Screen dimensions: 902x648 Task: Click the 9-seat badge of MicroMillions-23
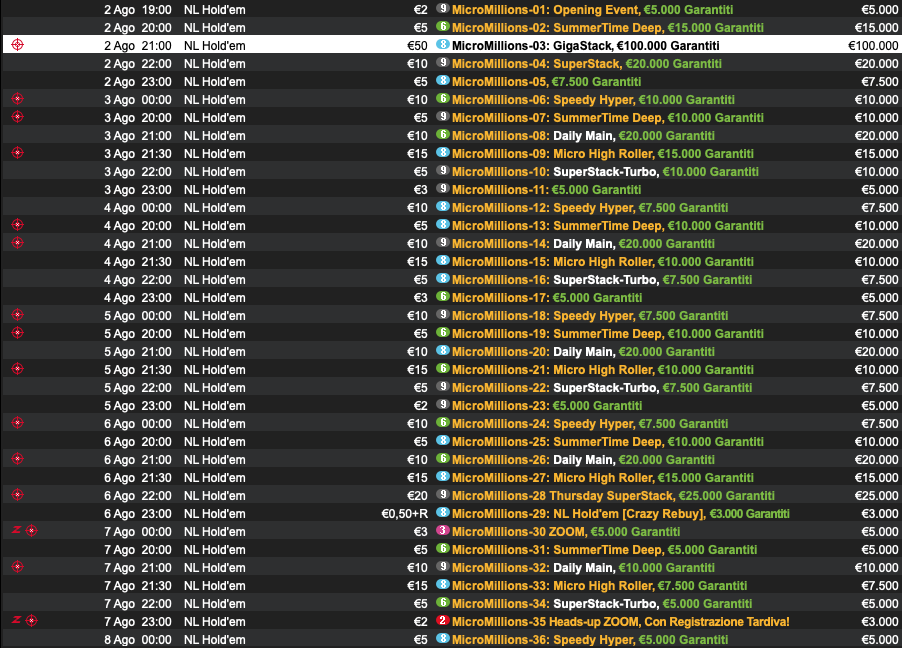(x=442, y=405)
